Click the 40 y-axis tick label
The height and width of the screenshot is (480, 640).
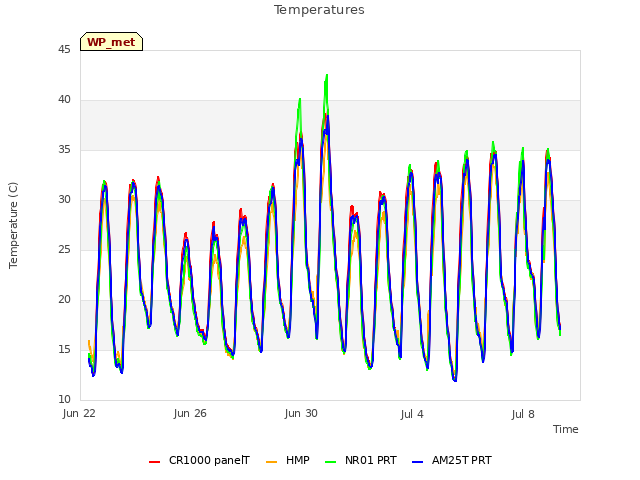click(x=64, y=100)
